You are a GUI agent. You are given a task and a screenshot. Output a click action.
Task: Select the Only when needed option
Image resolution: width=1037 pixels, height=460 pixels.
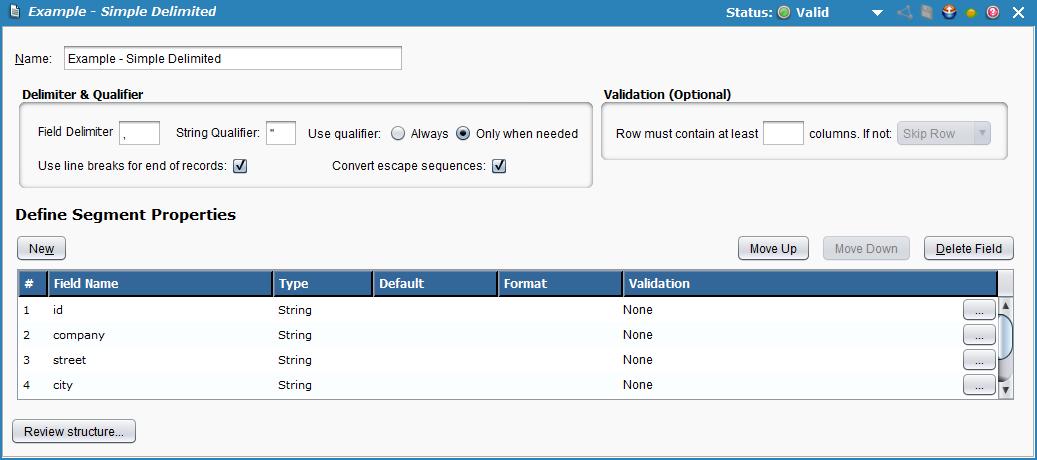click(464, 133)
